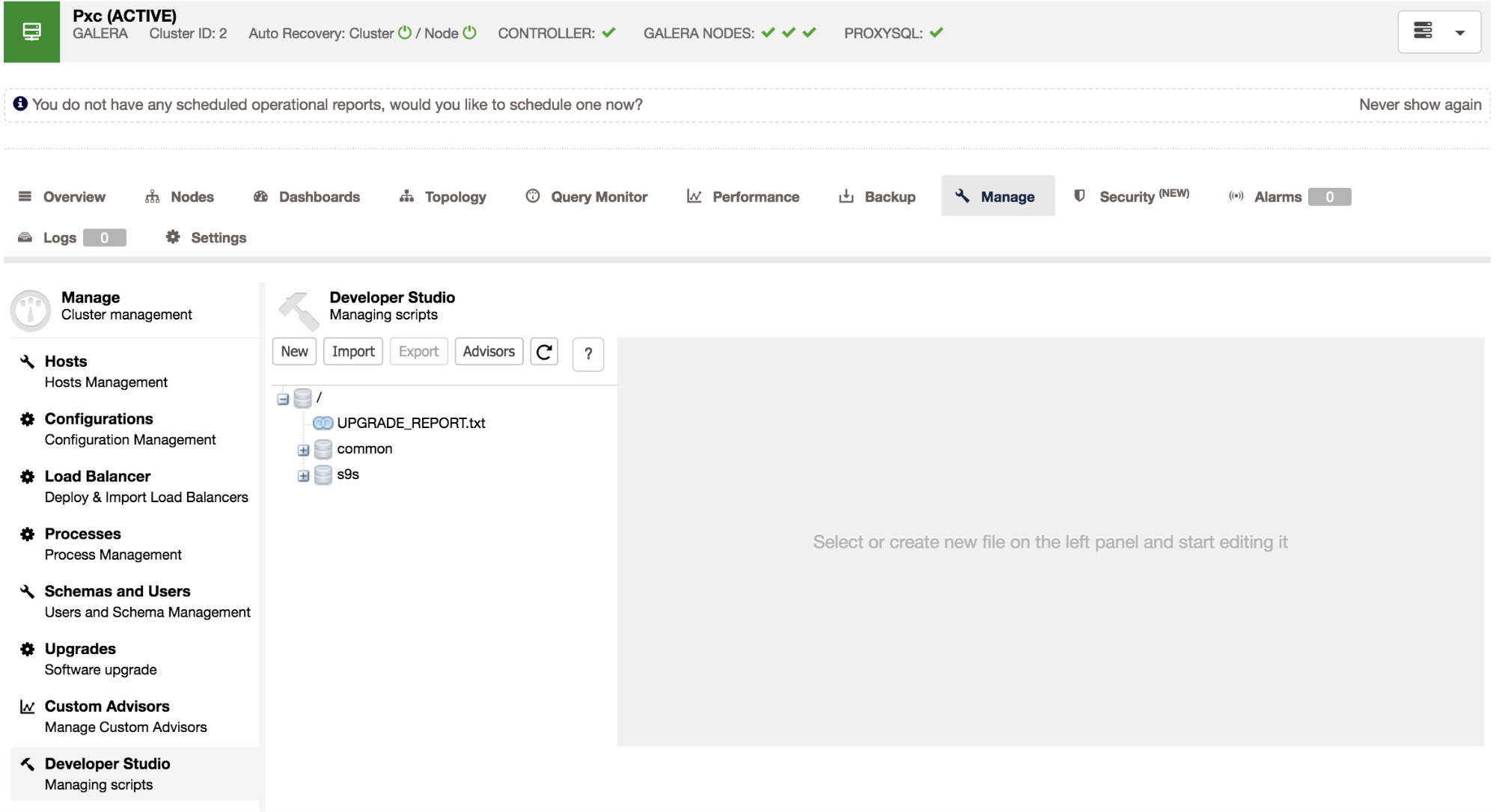Open the cluster actions dropdown arrow

(x=1459, y=33)
